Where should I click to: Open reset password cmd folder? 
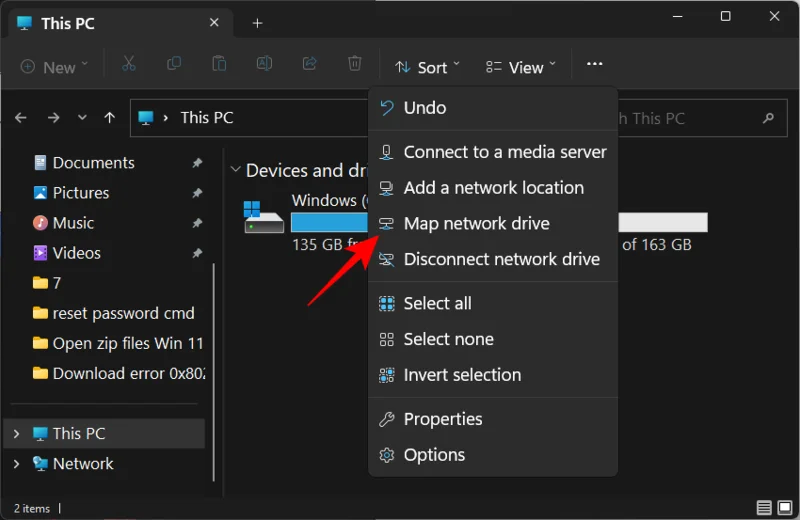click(113, 313)
